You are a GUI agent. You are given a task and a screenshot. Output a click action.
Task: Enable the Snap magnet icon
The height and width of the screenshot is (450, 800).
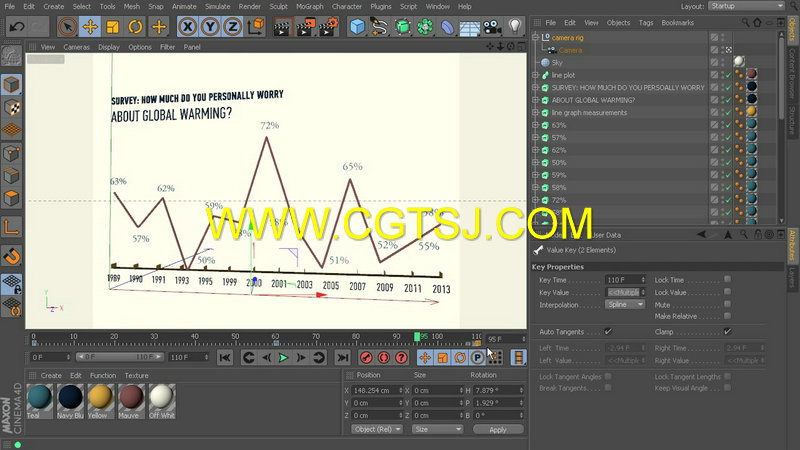pyautogui.click(x=11, y=255)
